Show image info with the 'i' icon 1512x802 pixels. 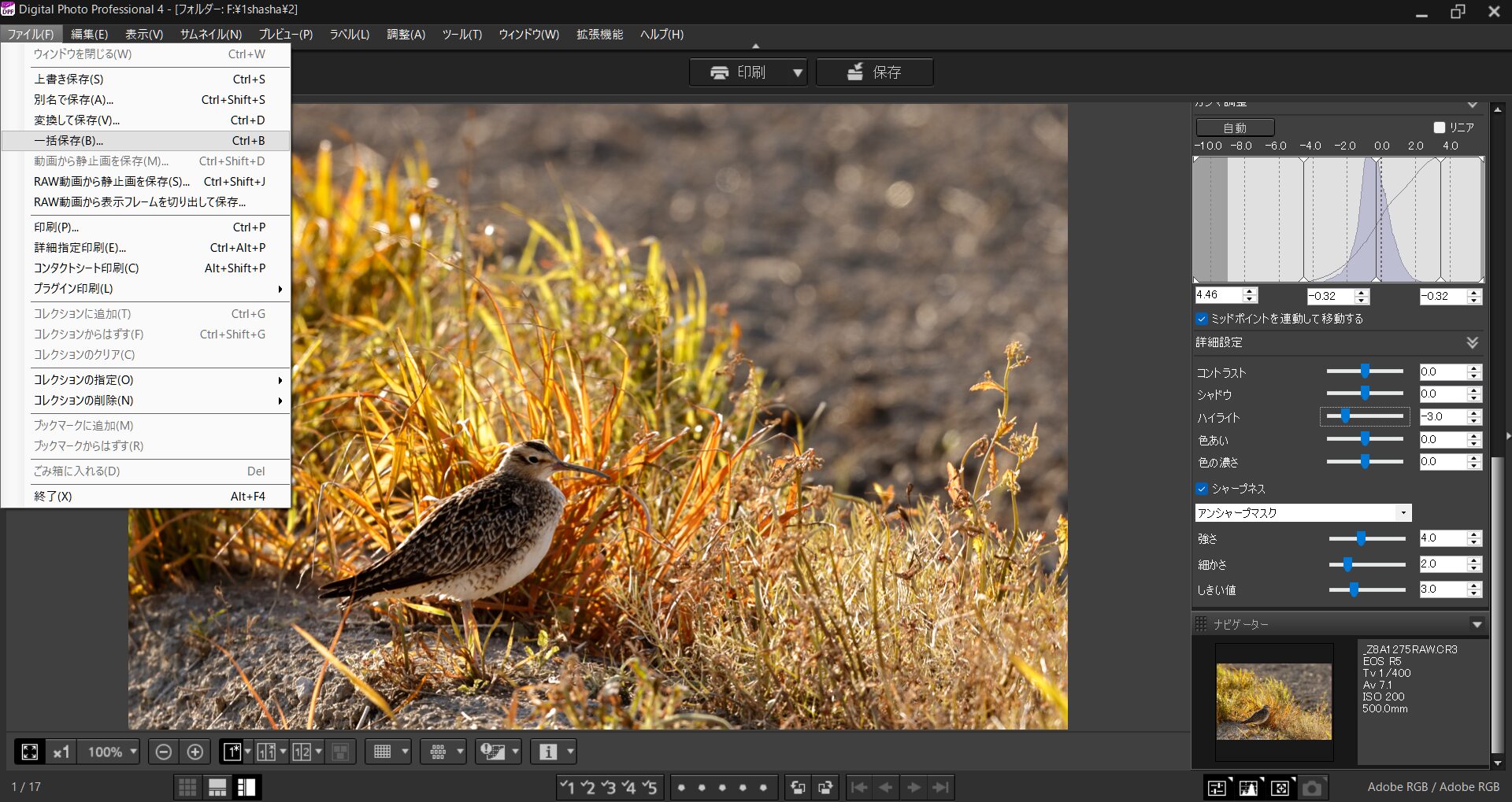(547, 752)
